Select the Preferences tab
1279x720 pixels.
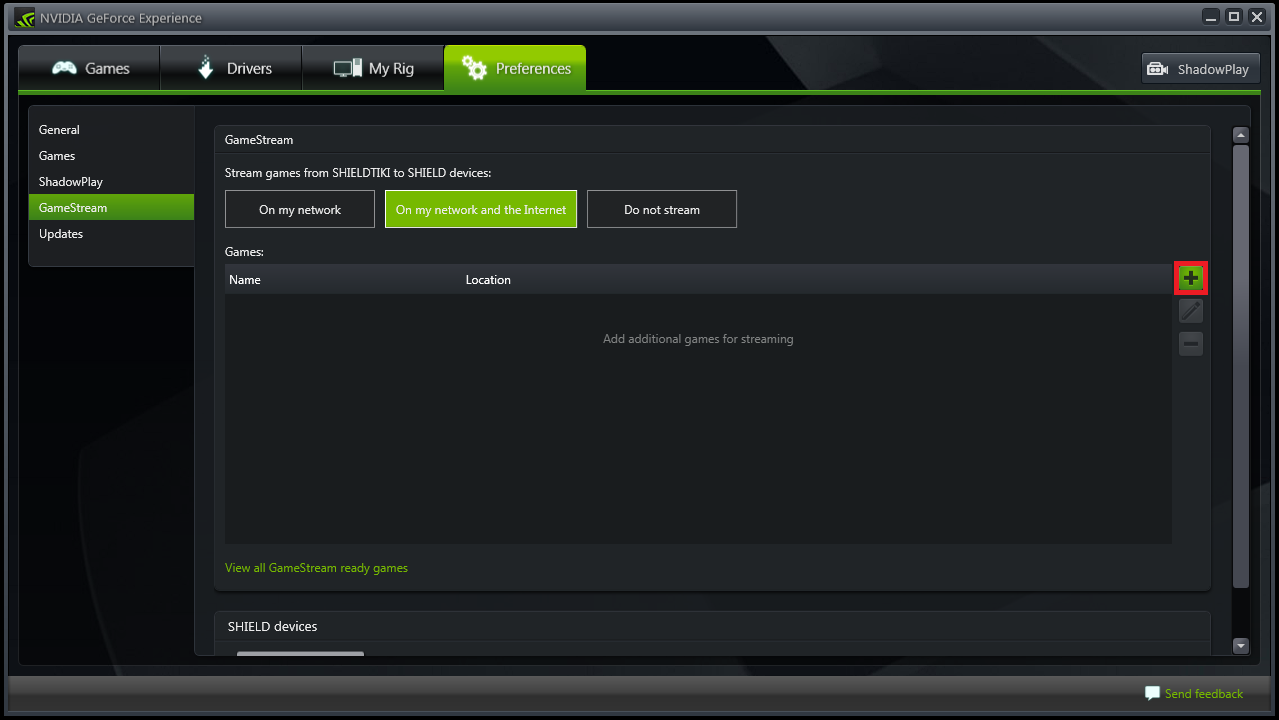(515, 68)
